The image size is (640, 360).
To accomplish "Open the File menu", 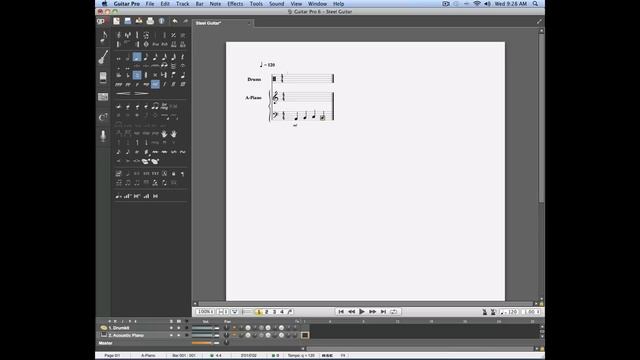I will pyautogui.click(x=150, y=4).
